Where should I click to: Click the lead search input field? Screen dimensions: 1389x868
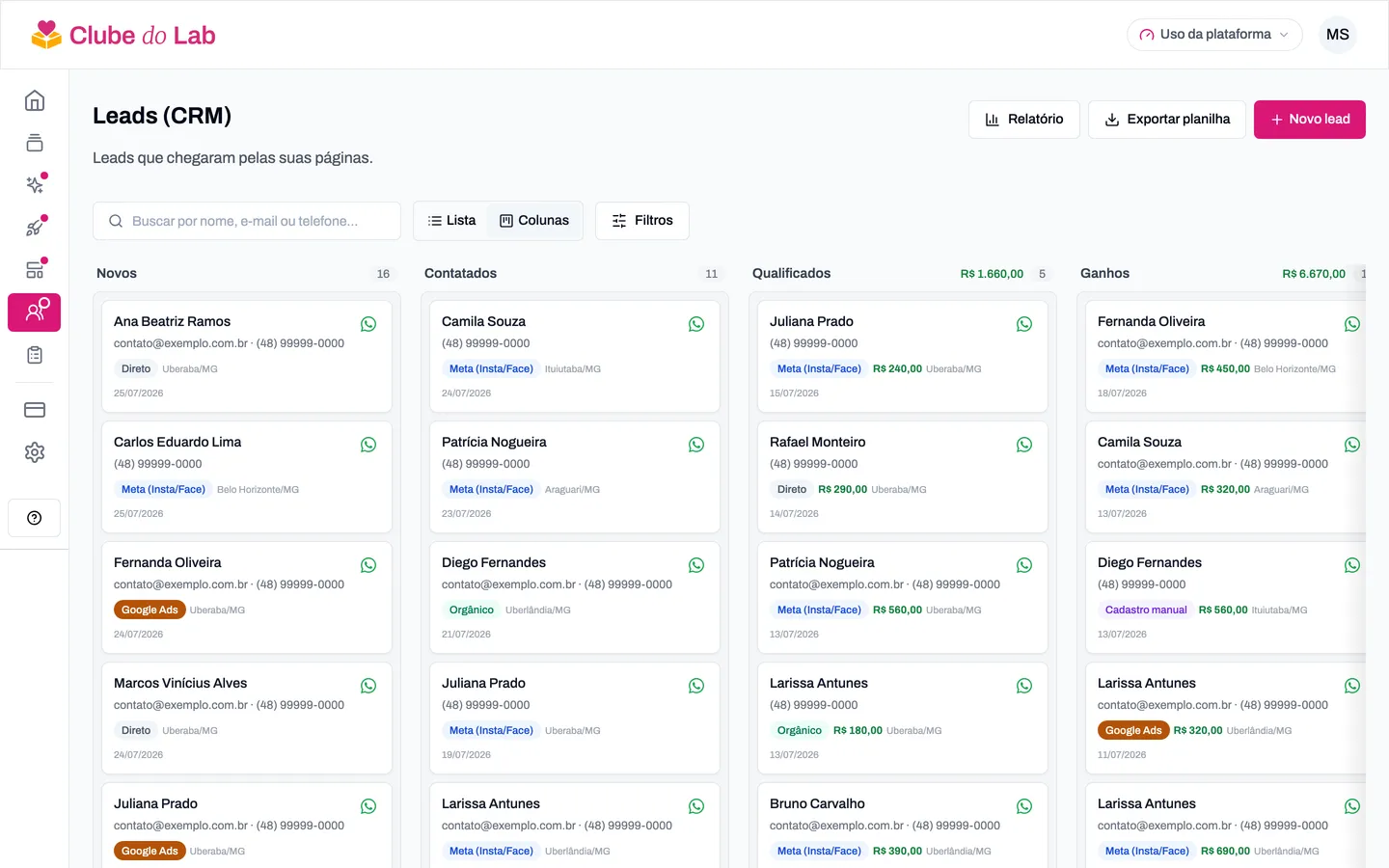point(247,221)
